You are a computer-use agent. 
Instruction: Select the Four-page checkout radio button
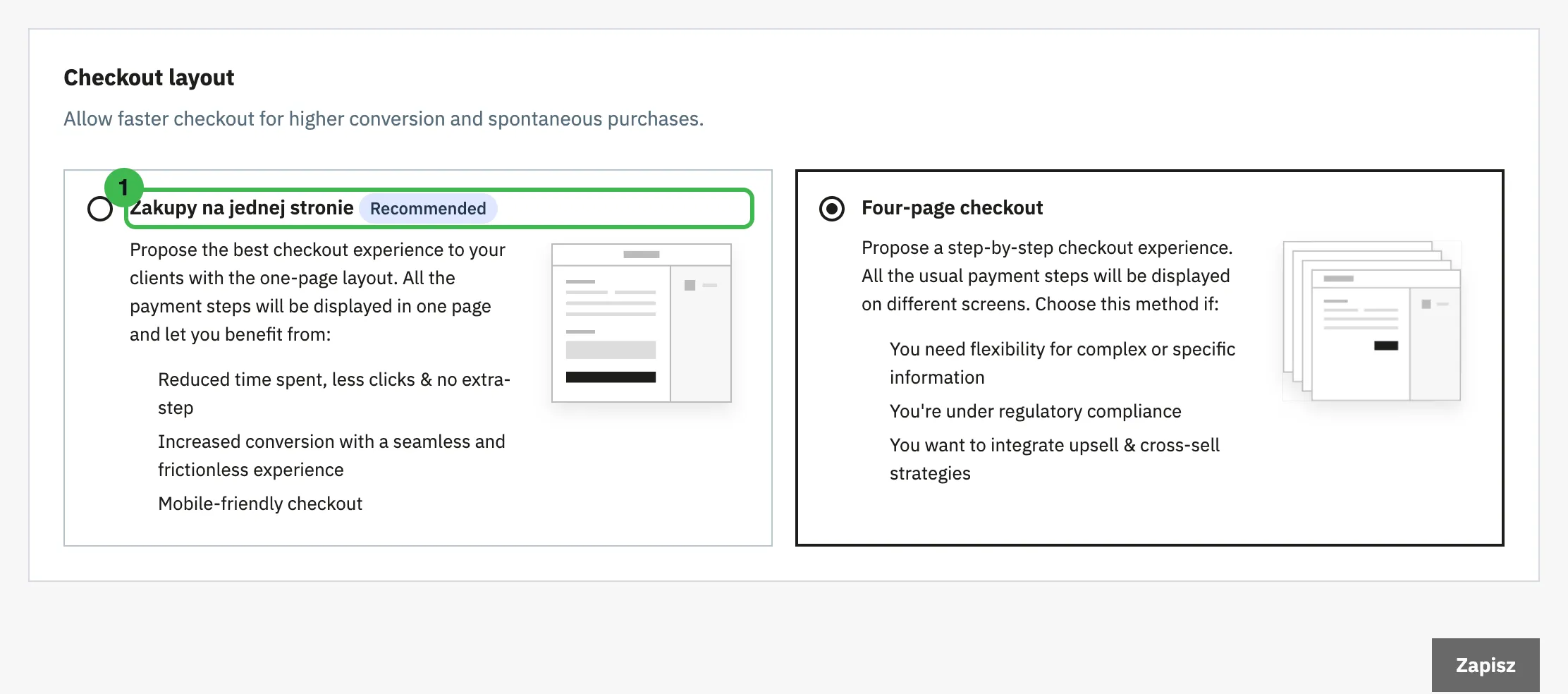[832, 209]
